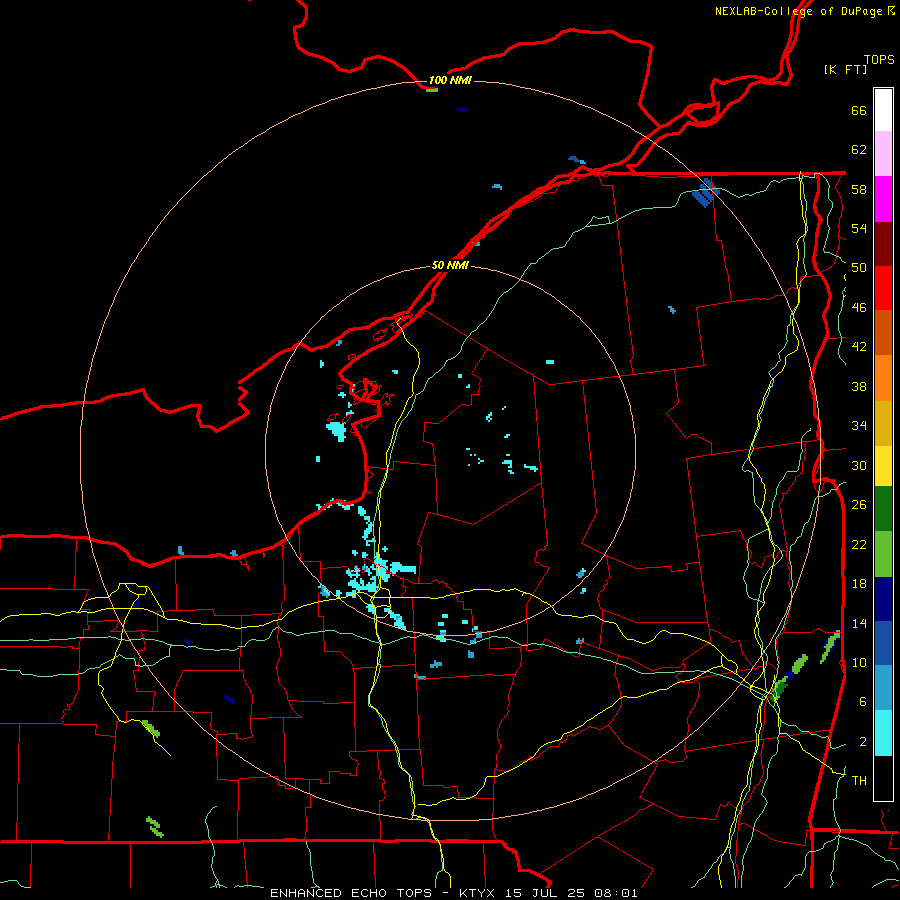Select the magenta band on the tops scale
This screenshot has height=900, width=900.
(883, 199)
